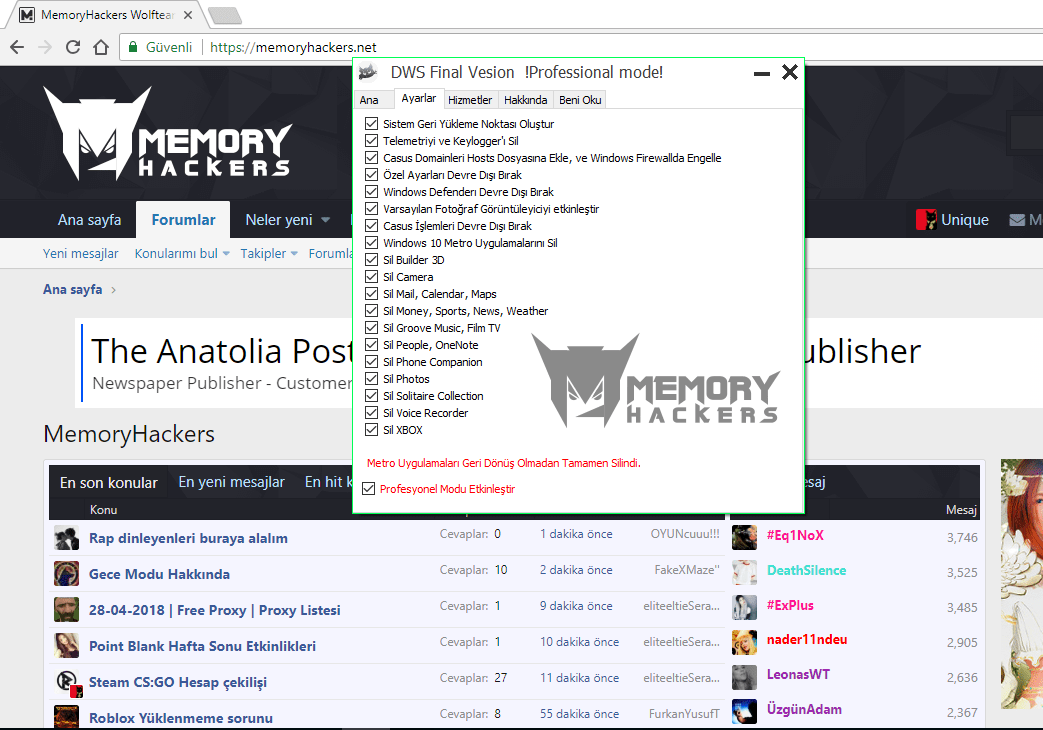Viewport: 1043px width, 730px height.
Task: Click the DeathSilence member avatar
Action: [744, 572]
